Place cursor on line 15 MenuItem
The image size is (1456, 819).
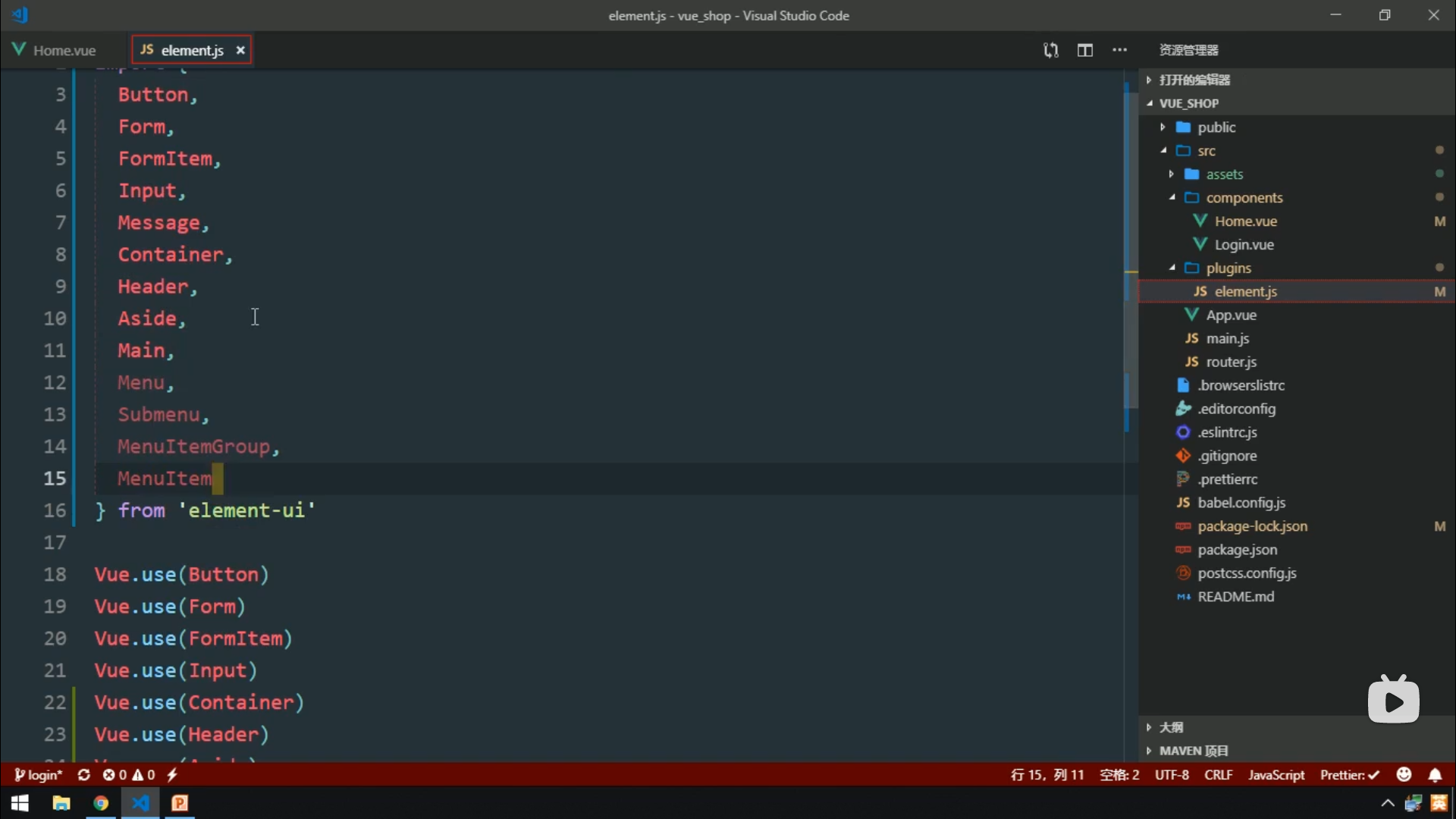point(165,479)
